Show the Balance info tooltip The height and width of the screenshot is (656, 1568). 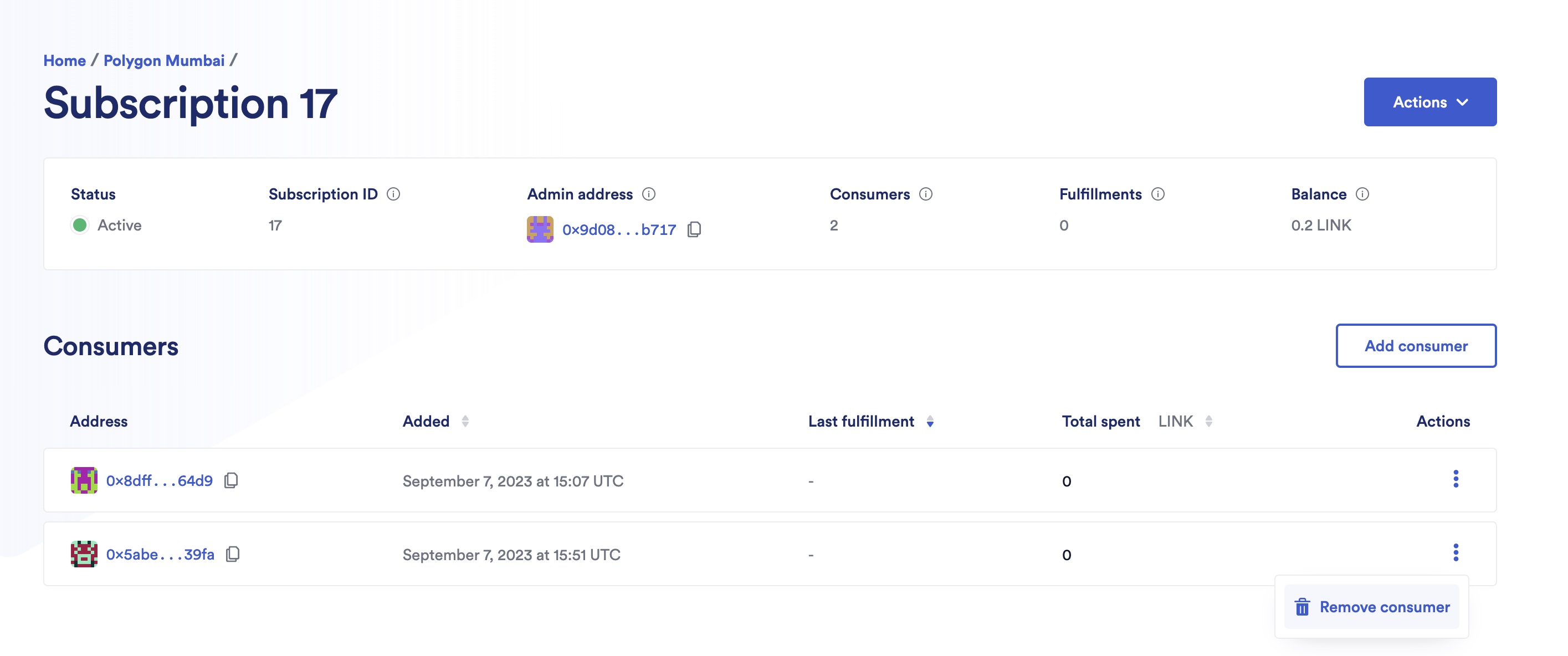[x=1364, y=194]
